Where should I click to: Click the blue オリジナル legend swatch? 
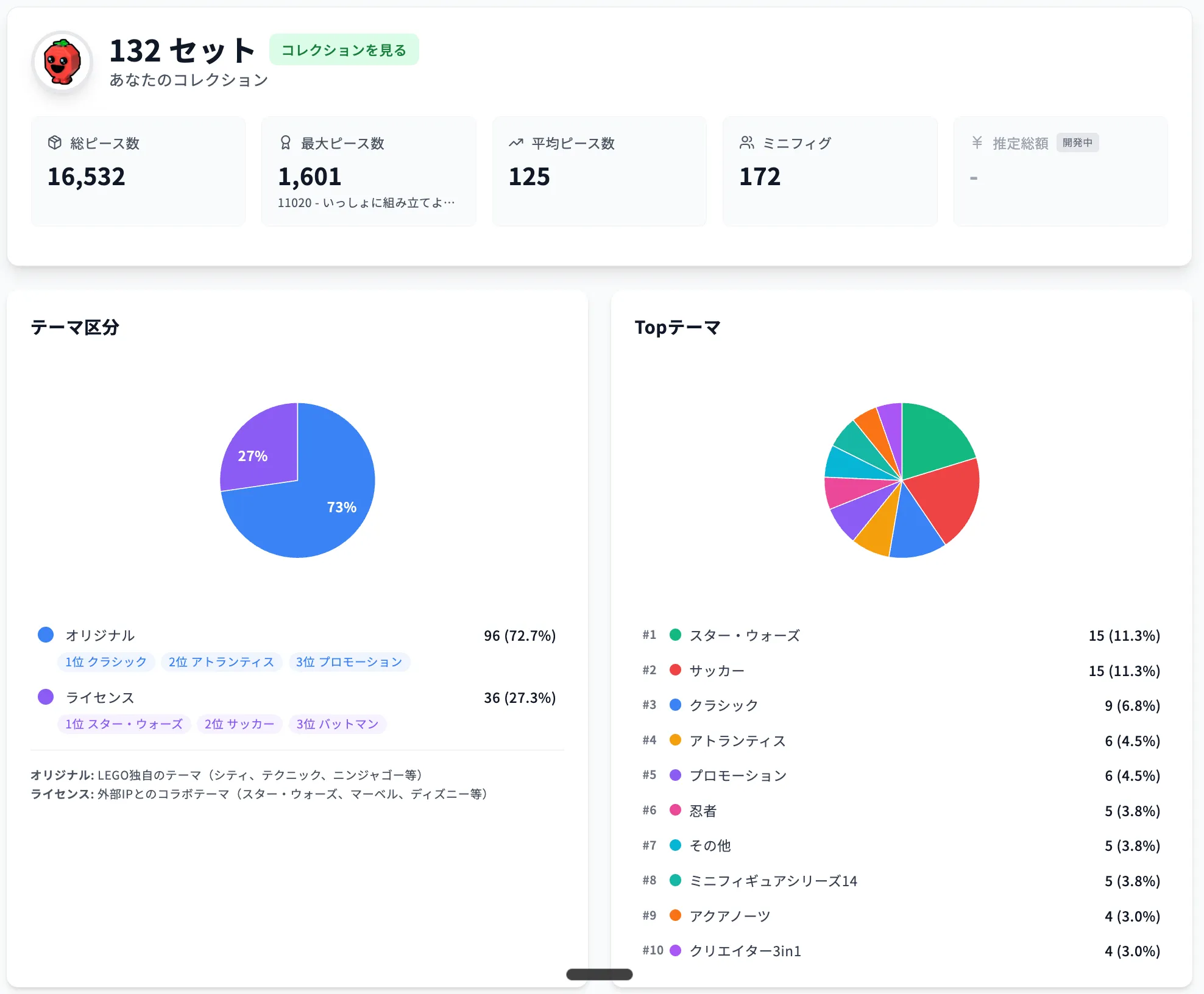45,635
